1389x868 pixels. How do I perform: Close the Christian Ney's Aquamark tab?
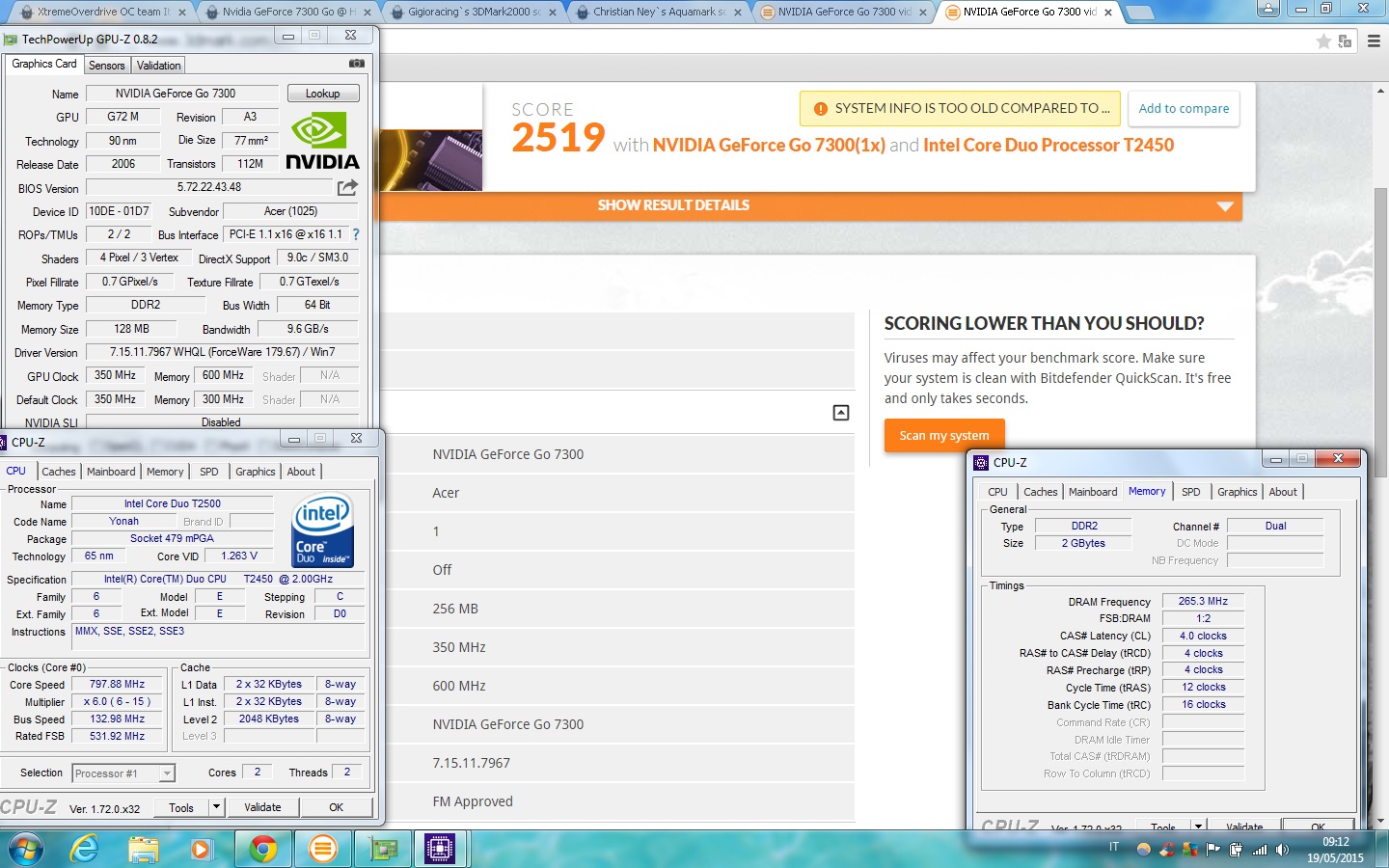click(x=738, y=13)
